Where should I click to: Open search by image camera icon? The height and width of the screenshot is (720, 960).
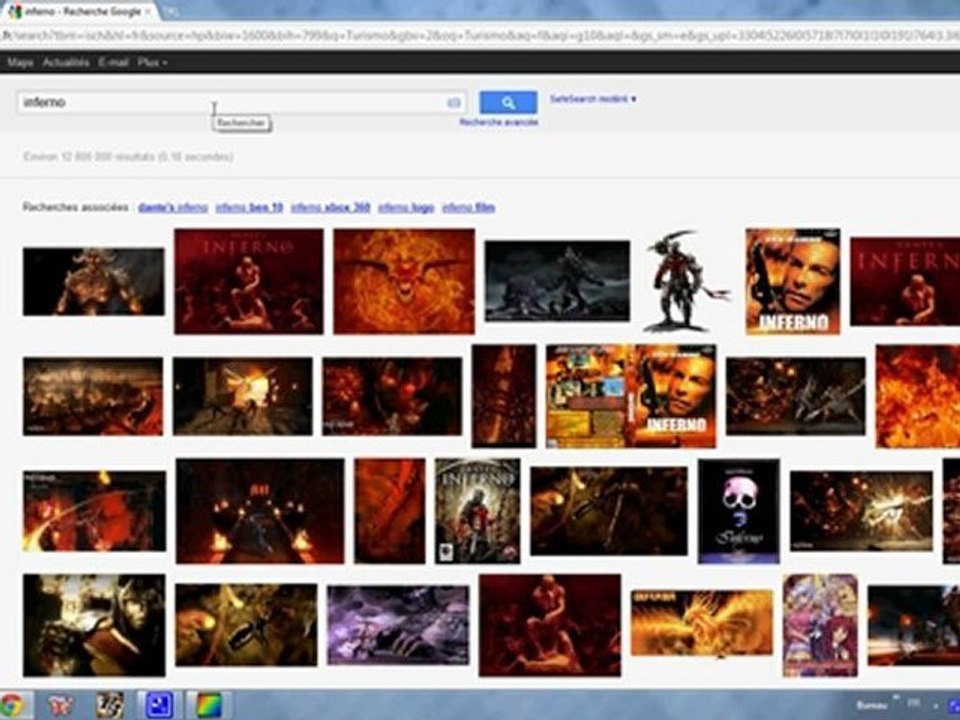point(454,103)
